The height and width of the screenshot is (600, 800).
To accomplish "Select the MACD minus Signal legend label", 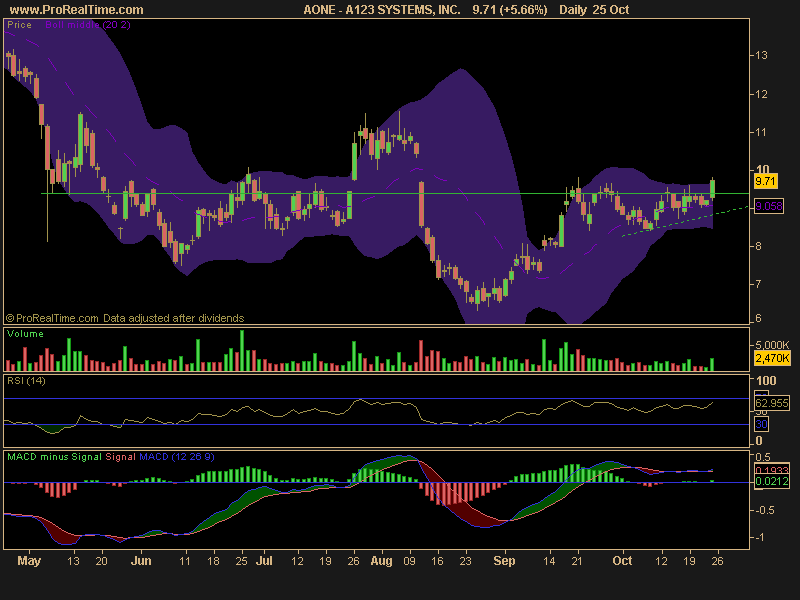I will 54,457.
